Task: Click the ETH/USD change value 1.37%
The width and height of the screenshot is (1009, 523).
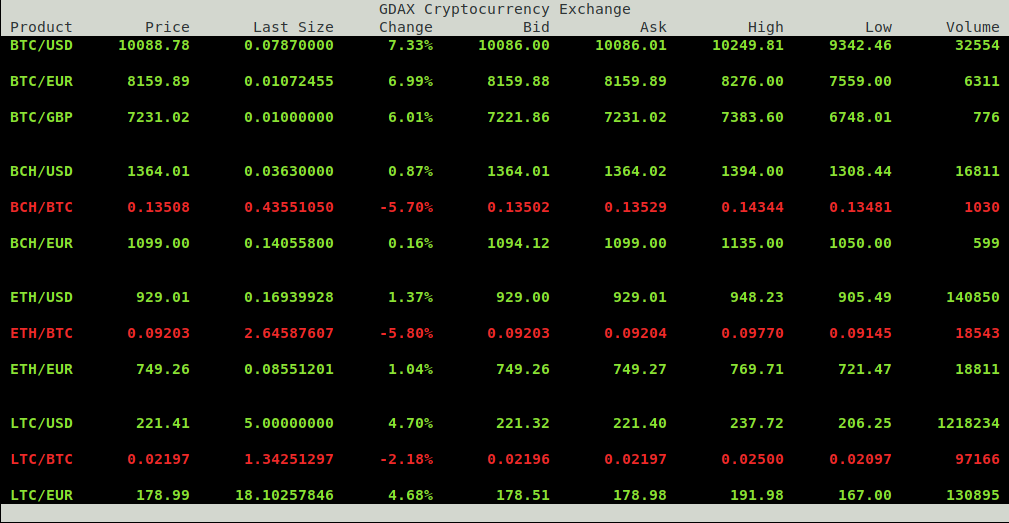Action: [411, 297]
